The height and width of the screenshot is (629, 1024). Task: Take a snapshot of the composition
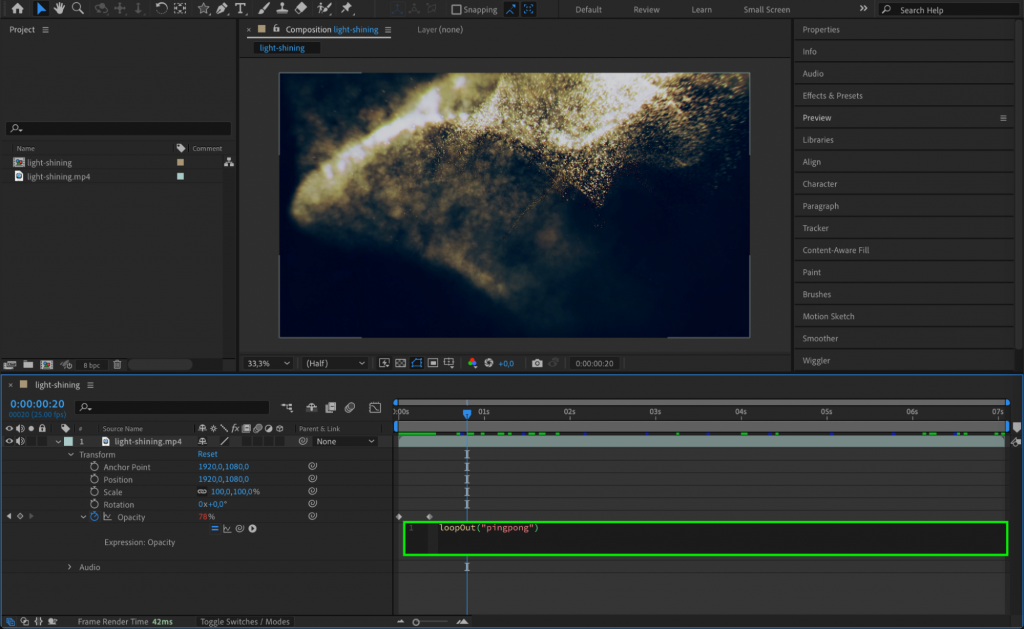(x=537, y=363)
